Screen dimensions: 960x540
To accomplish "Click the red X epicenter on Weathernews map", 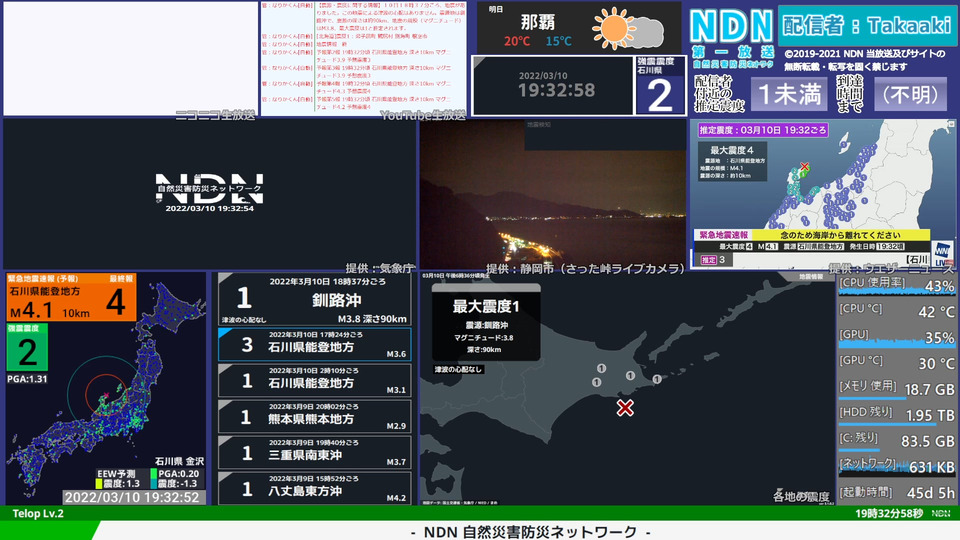I will pyautogui.click(x=804, y=167).
